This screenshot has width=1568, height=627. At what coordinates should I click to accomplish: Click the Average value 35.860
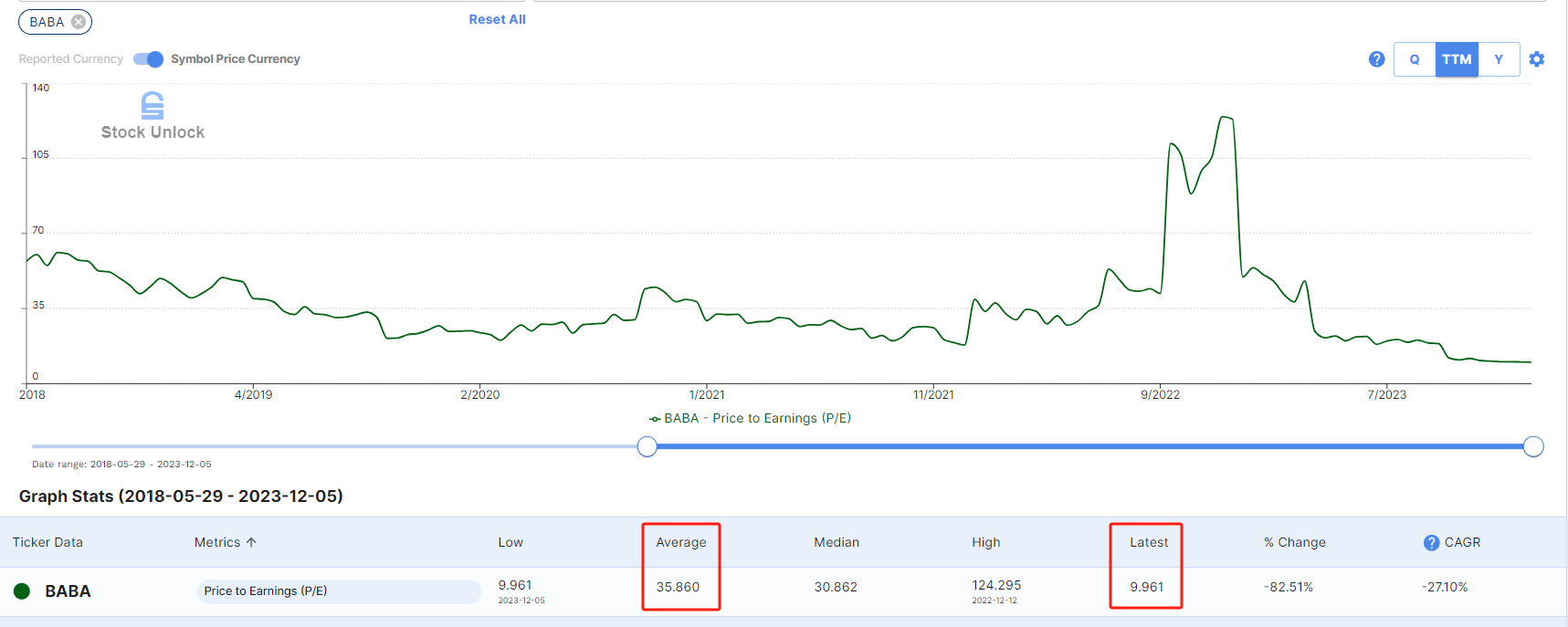(x=678, y=587)
